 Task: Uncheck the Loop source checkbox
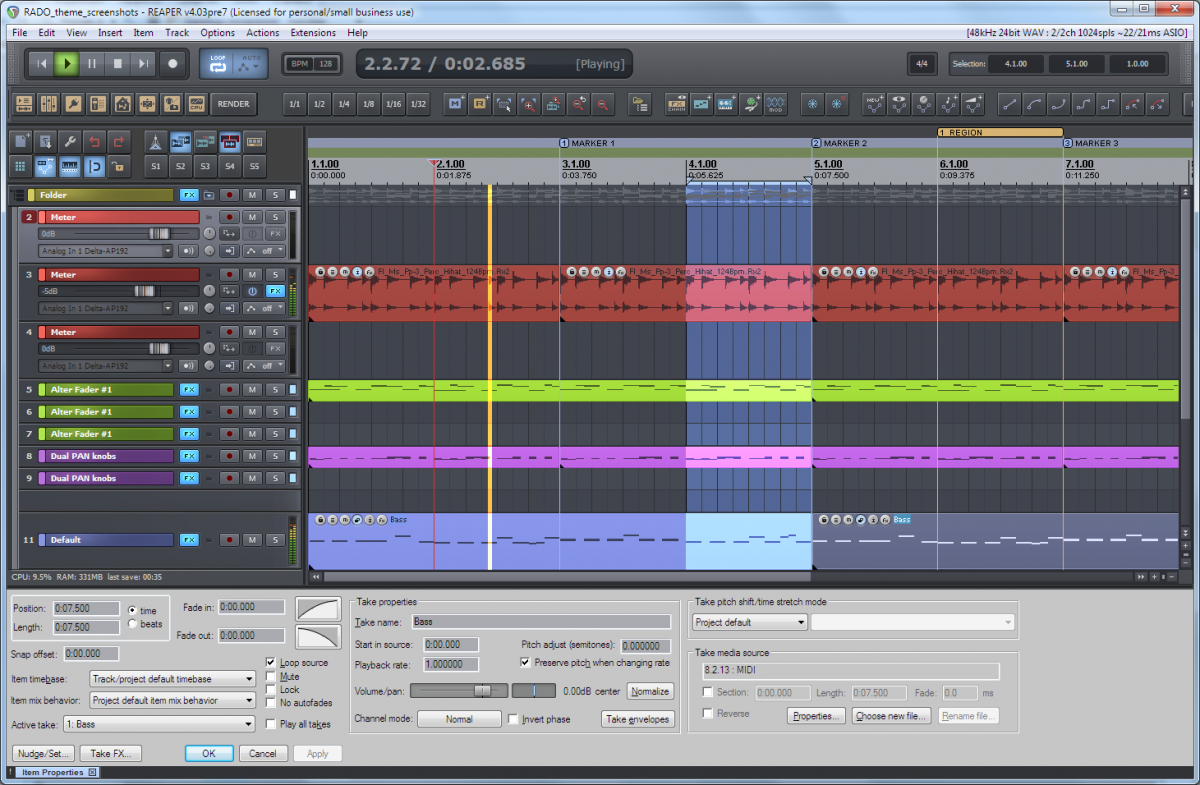pyautogui.click(x=271, y=662)
